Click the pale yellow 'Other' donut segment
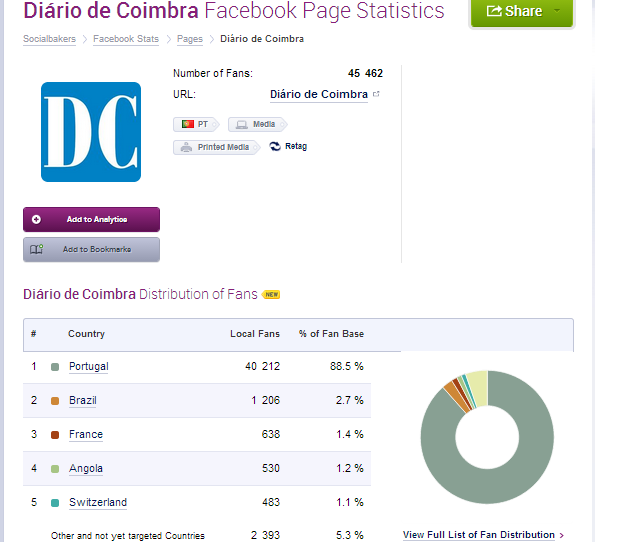The height and width of the screenshot is (542, 640). [479, 388]
